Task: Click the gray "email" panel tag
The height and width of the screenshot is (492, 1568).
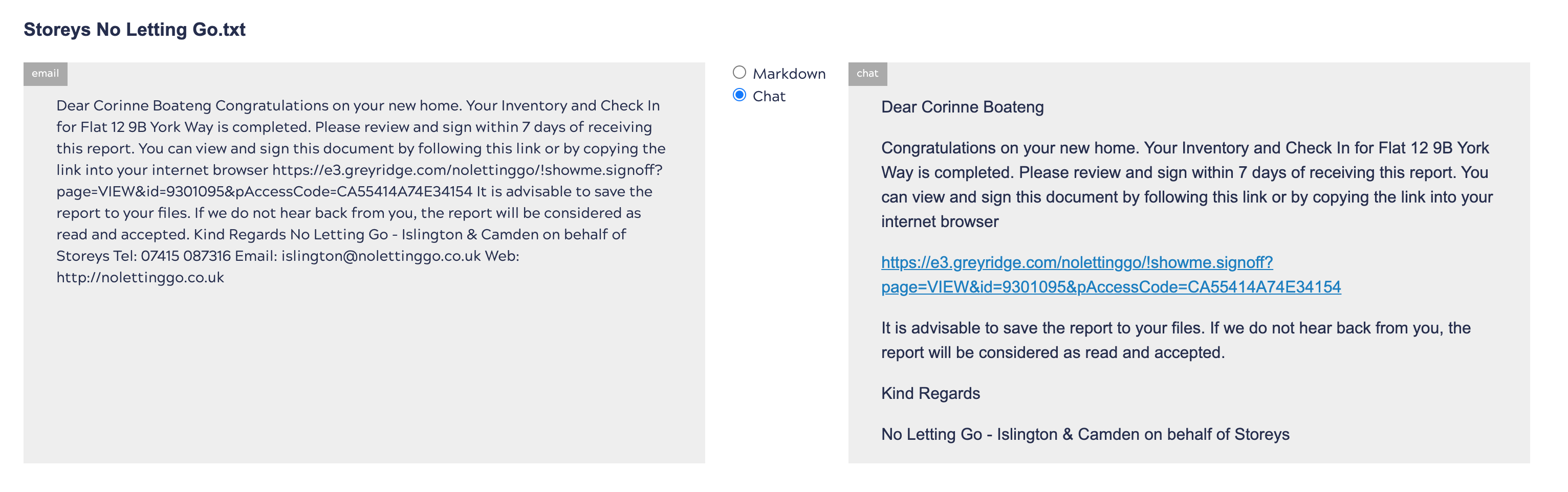Action: coord(45,74)
